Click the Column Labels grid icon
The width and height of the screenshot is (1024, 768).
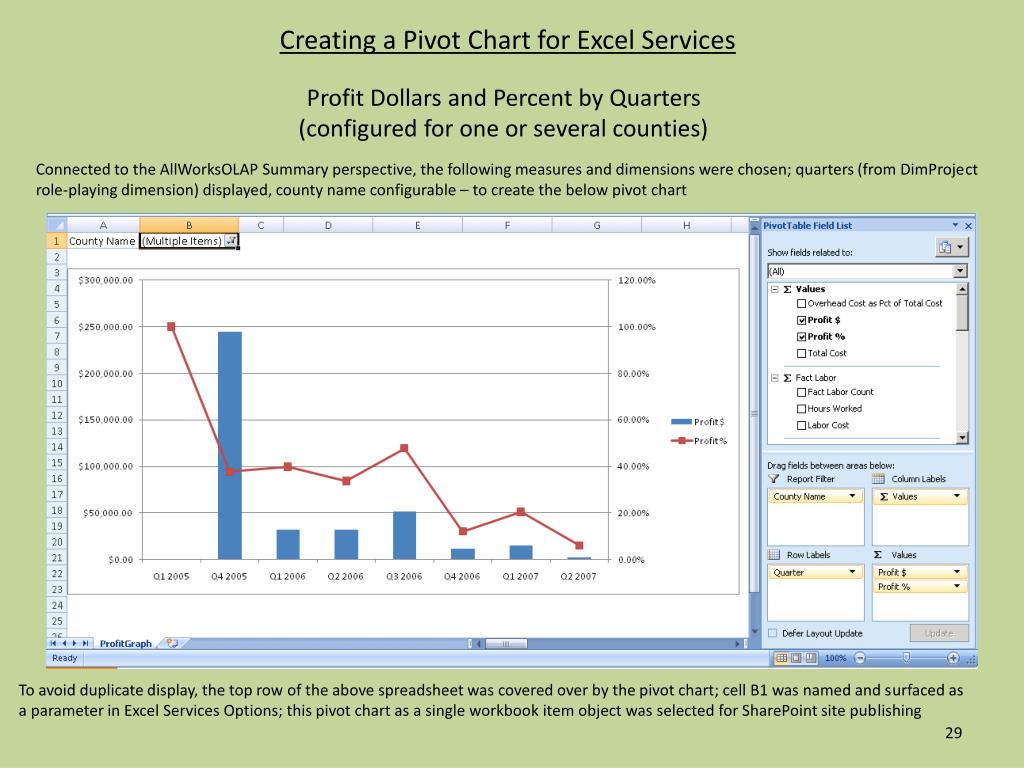[878, 479]
